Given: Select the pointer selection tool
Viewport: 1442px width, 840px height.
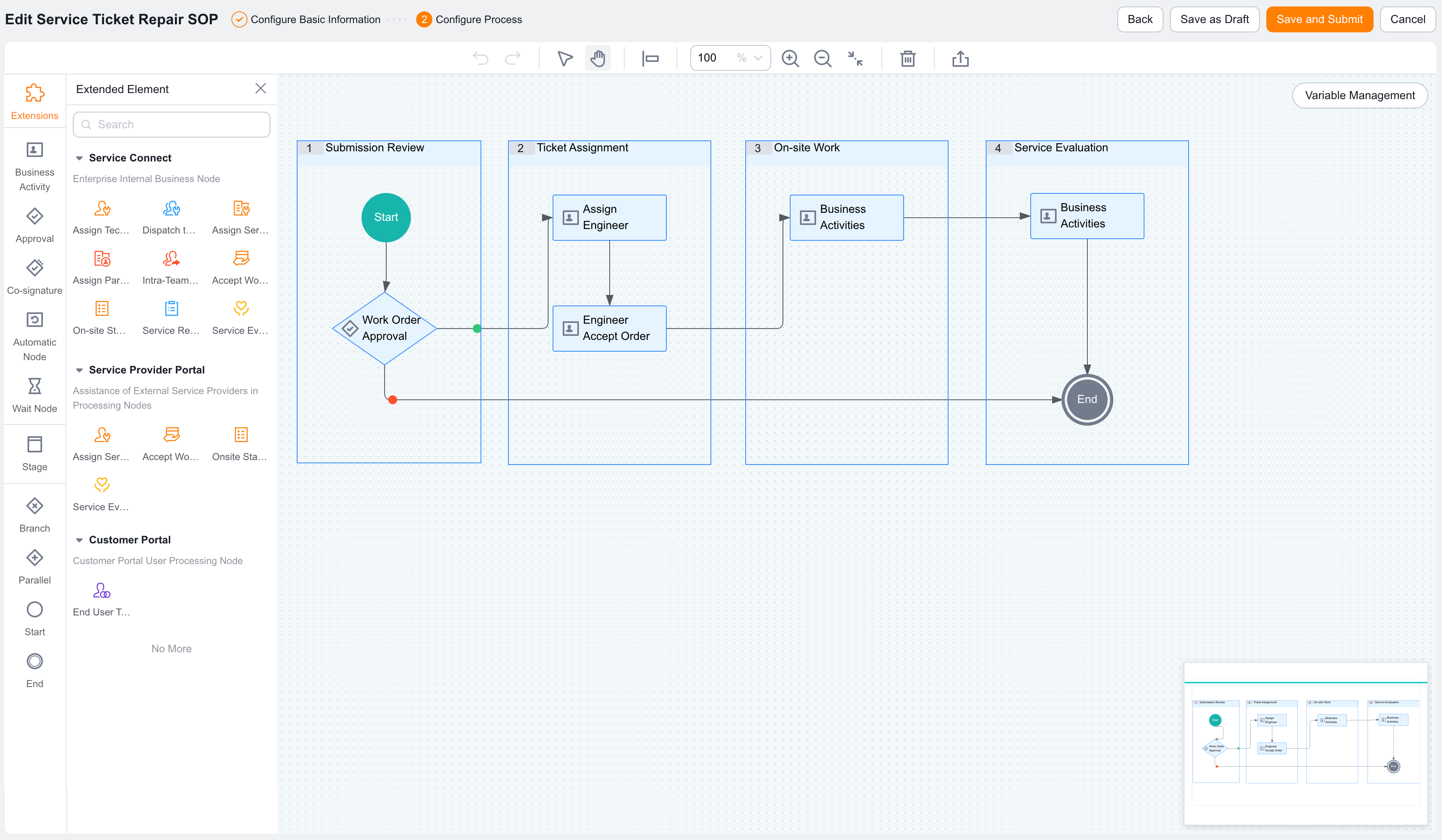Looking at the screenshot, I should tap(565, 58).
